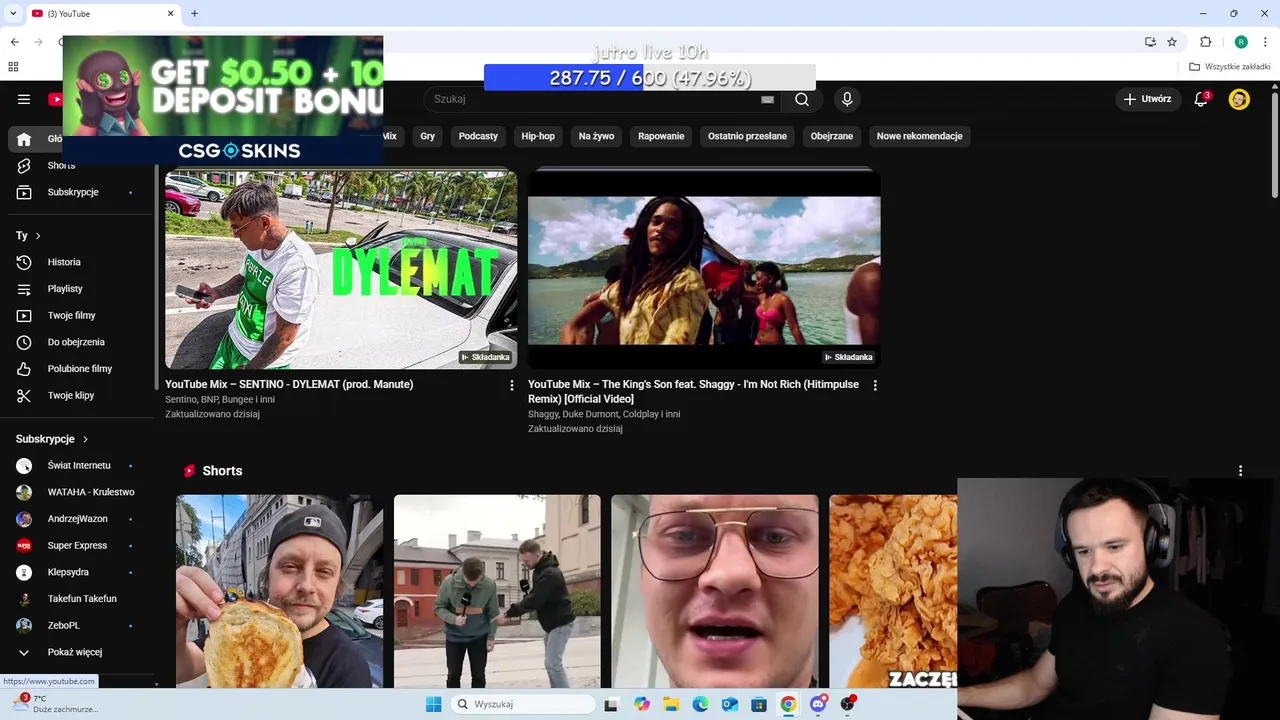This screenshot has width=1280, height=720.
Task: Open a new browser tab
Action: coord(194,13)
